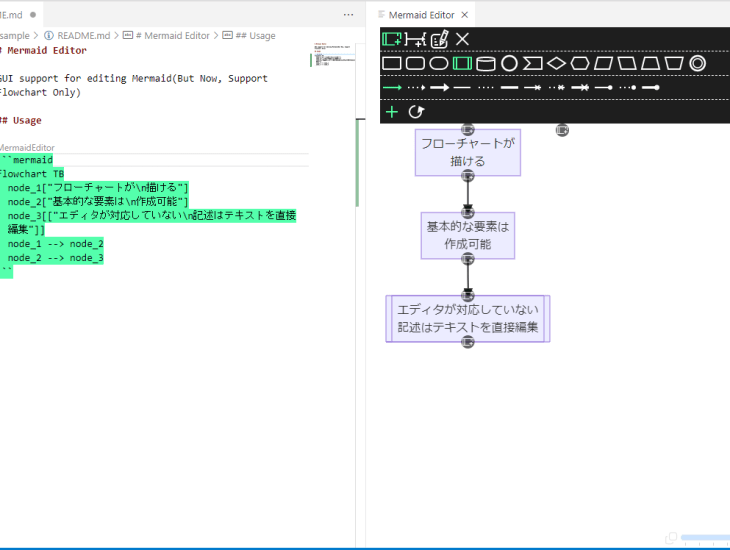
Task: Pick the cylinder database node shape
Action: [486, 64]
